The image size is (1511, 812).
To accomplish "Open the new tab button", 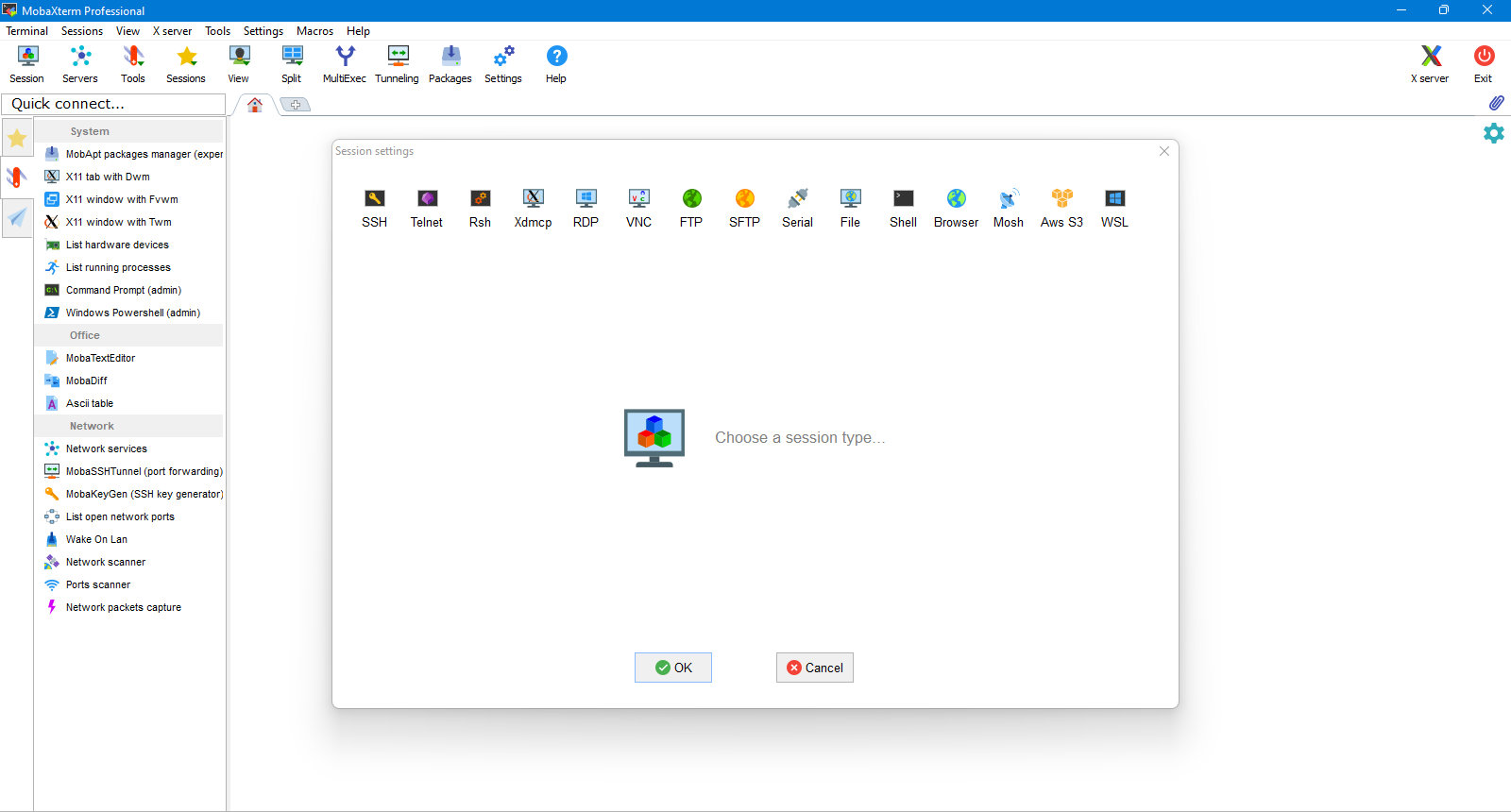I will coord(296,105).
